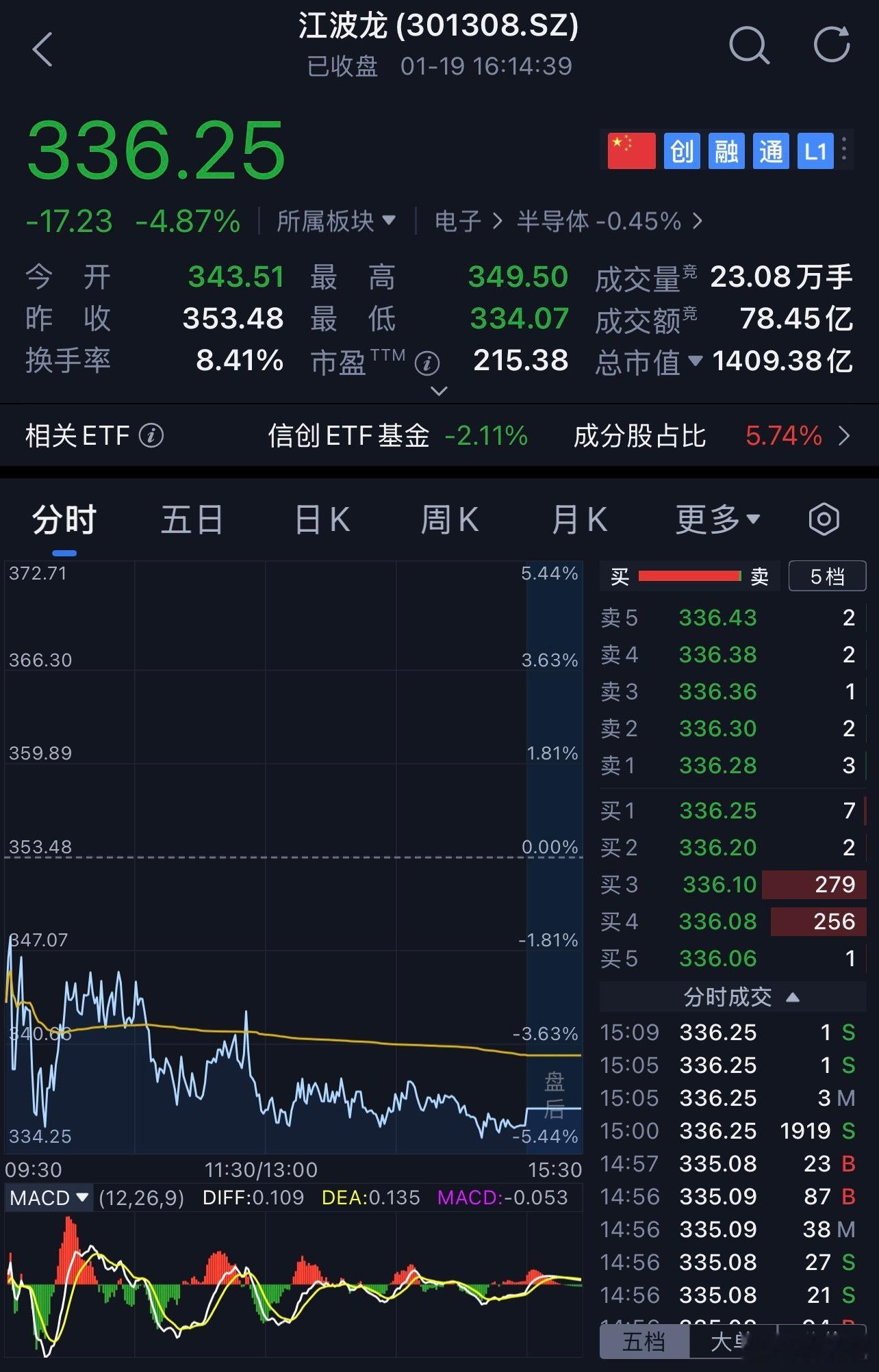
Task: Open the MACD indicator dropdown
Action: pyautogui.click(x=49, y=1198)
